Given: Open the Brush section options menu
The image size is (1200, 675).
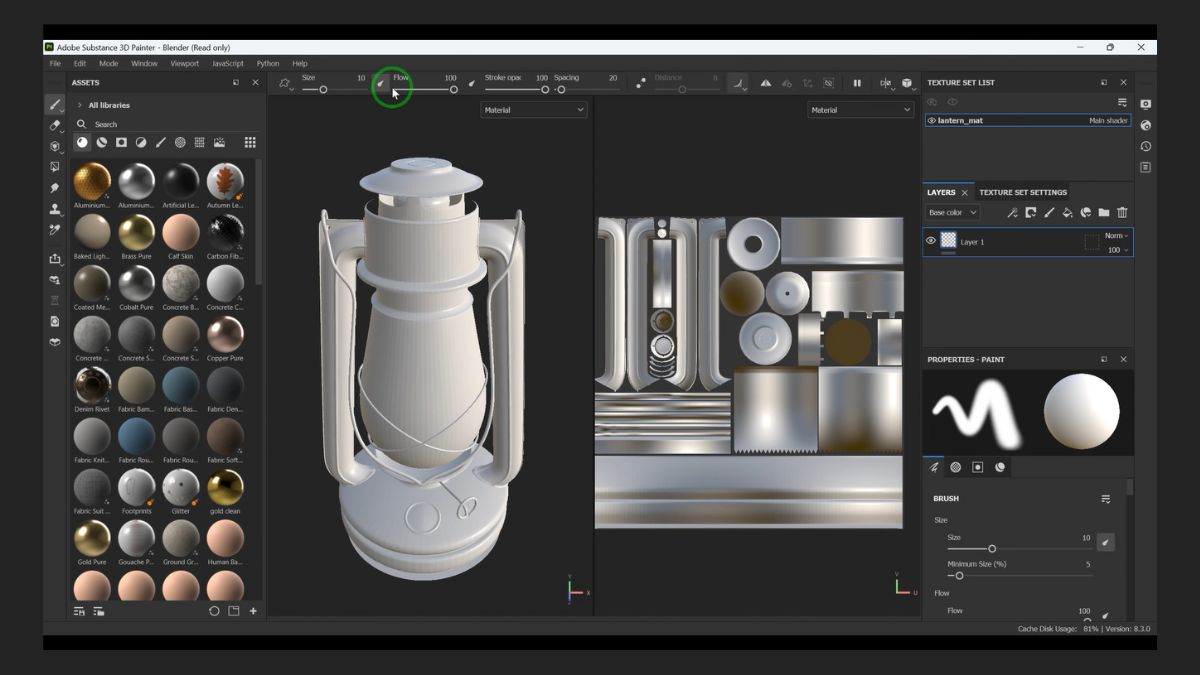Looking at the screenshot, I should [1106, 499].
